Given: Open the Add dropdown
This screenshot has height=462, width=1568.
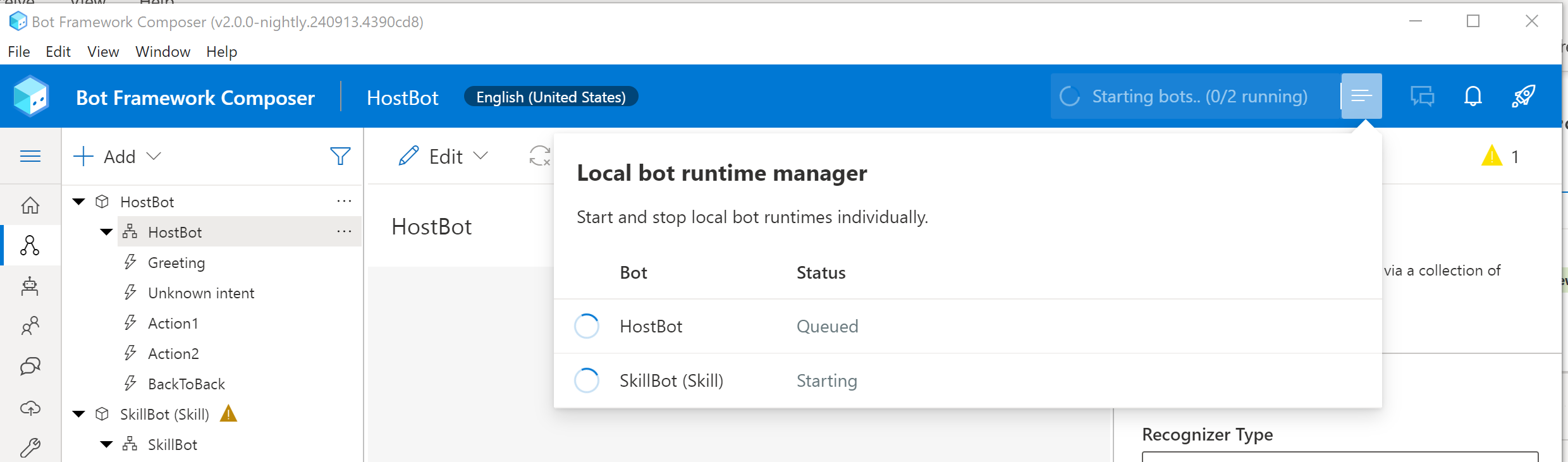Looking at the screenshot, I should (118, 156).
